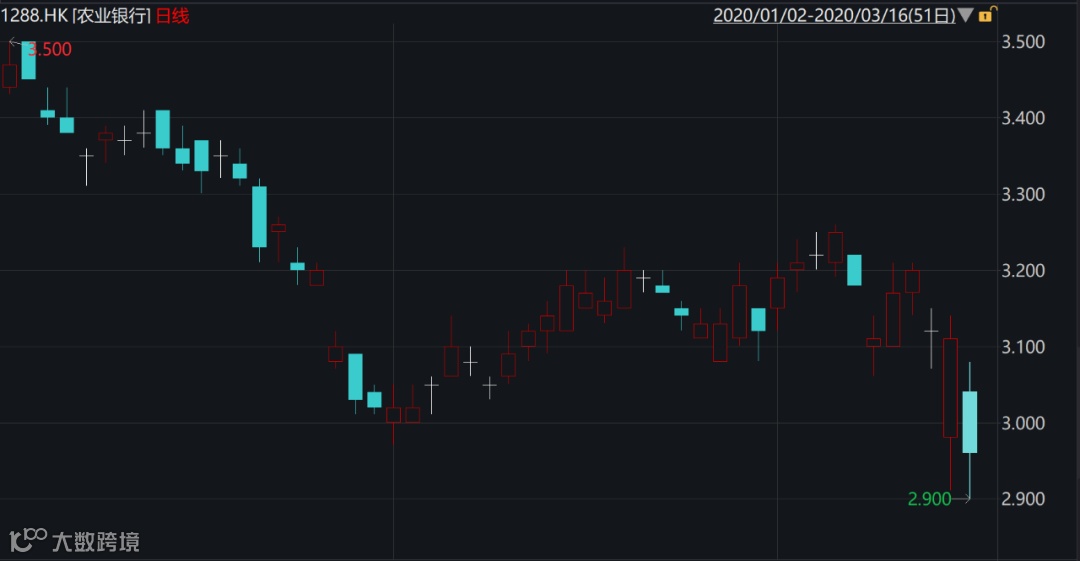1080x561 pixels.
Task: Click the 3.400 axis label
Action: click(1023, 118)
